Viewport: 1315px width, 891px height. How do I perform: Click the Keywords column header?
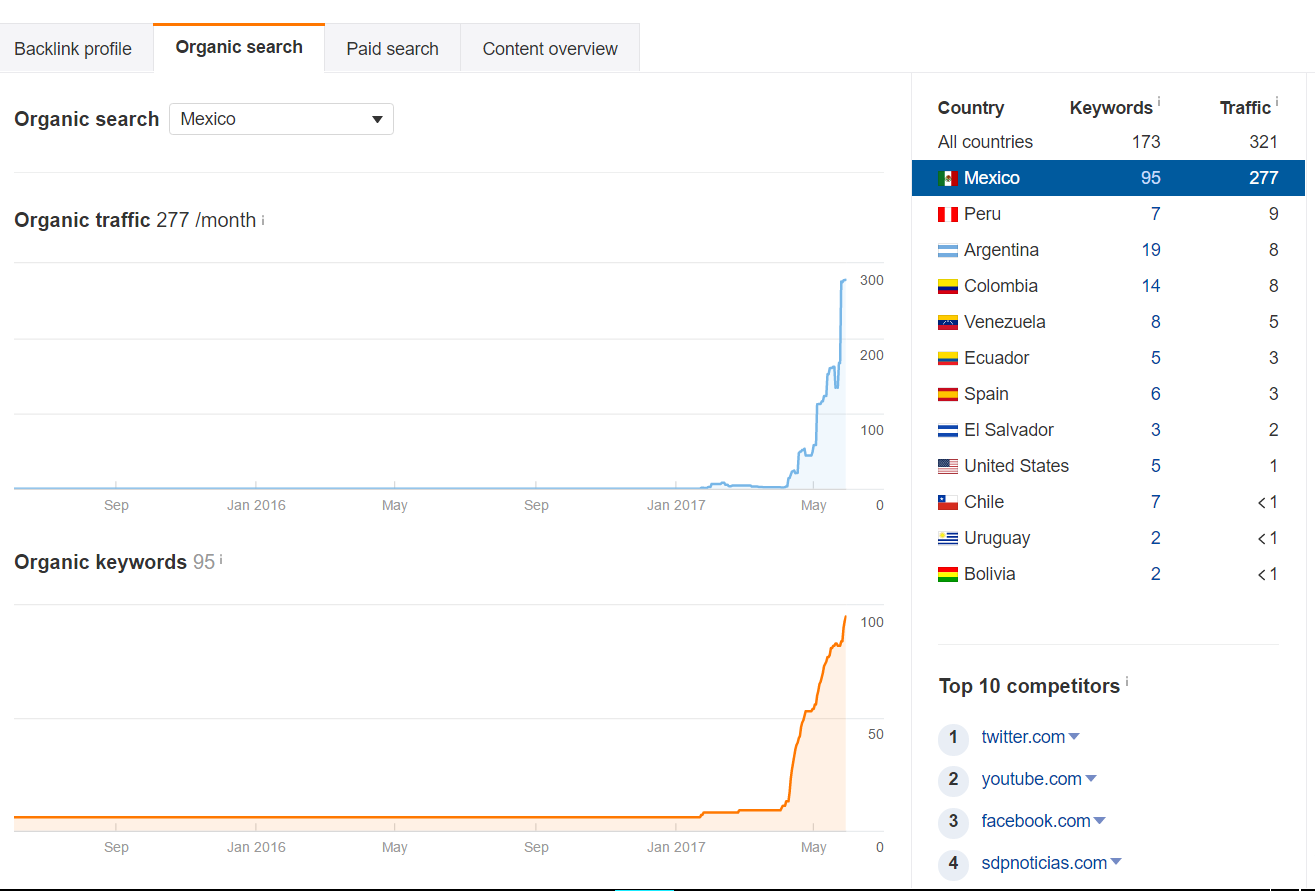click(x=1111, y=108)
